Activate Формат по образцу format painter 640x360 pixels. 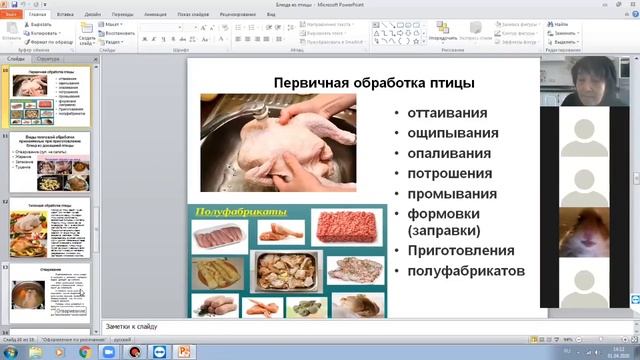[x=48, y=42]
